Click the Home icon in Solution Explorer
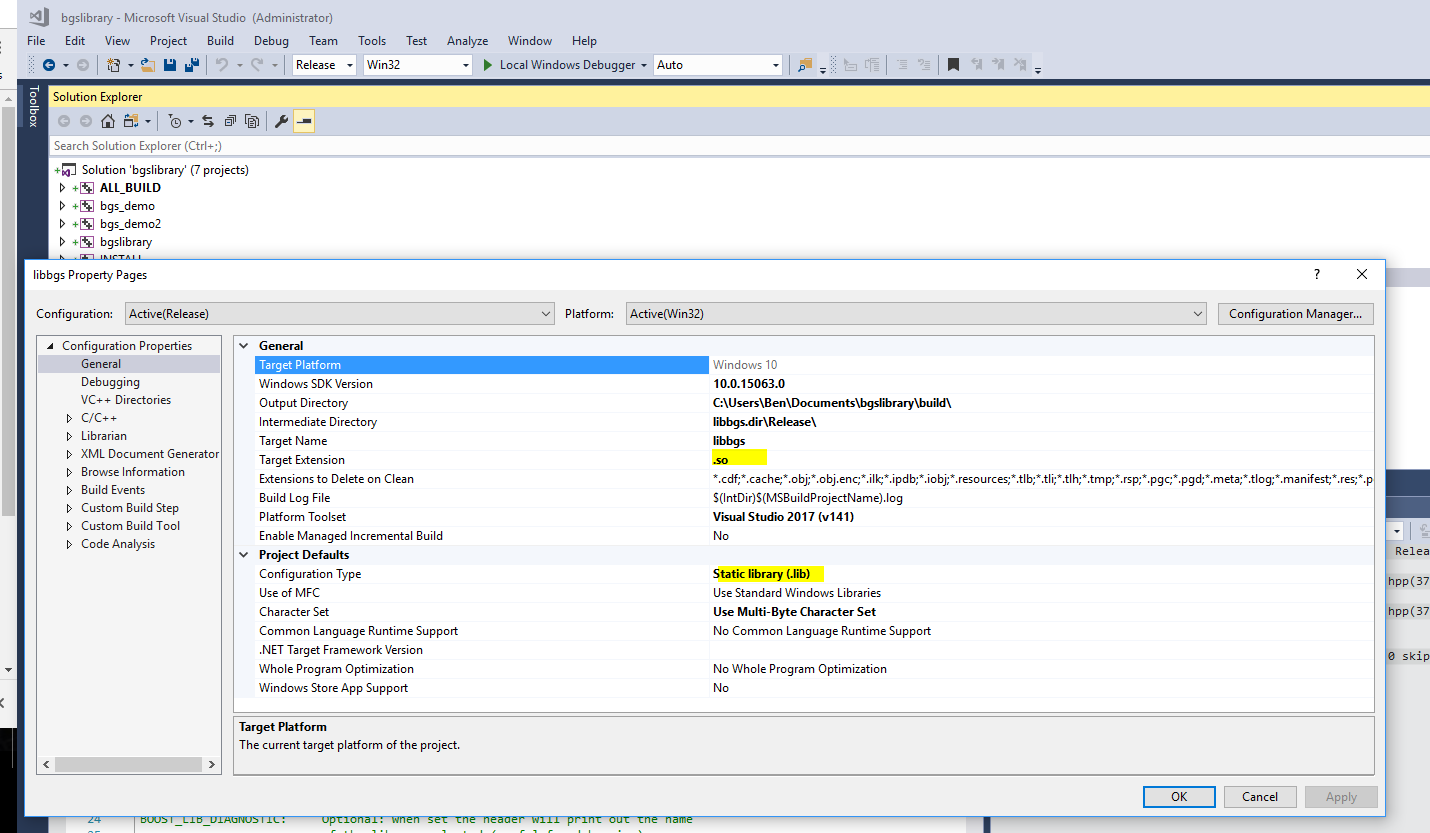The image size is (1430, 833). point(108,121)
